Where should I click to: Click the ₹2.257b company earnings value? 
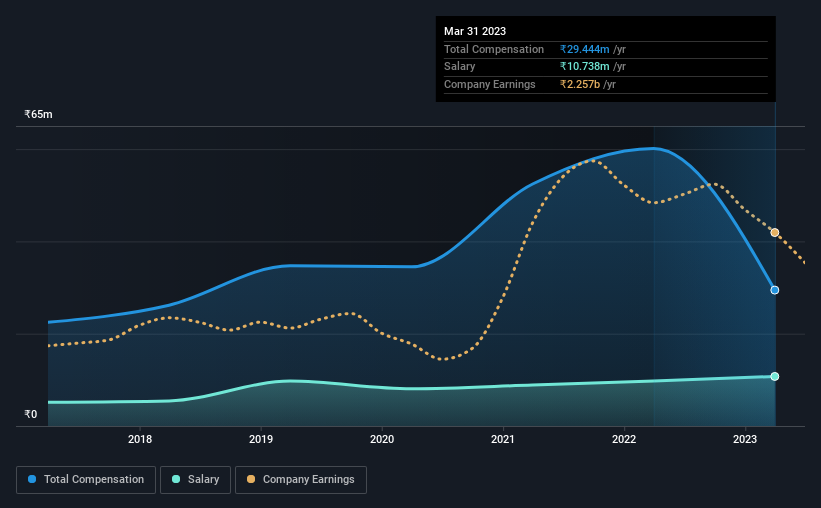(580, 84)
